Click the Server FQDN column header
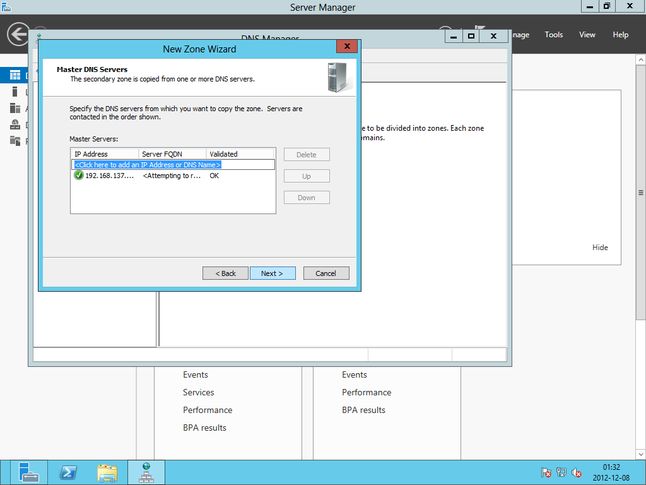 click(x=172, y=154)
